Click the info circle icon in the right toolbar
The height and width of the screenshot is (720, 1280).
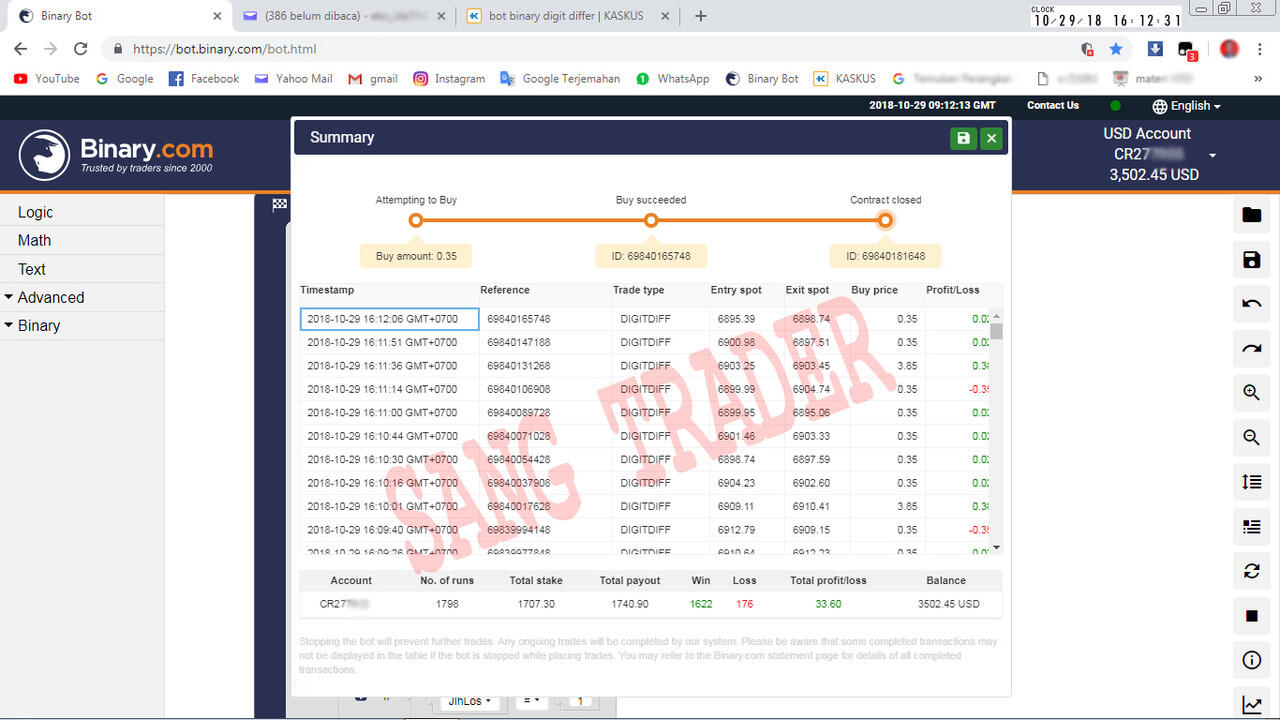tap(1251, 660)
